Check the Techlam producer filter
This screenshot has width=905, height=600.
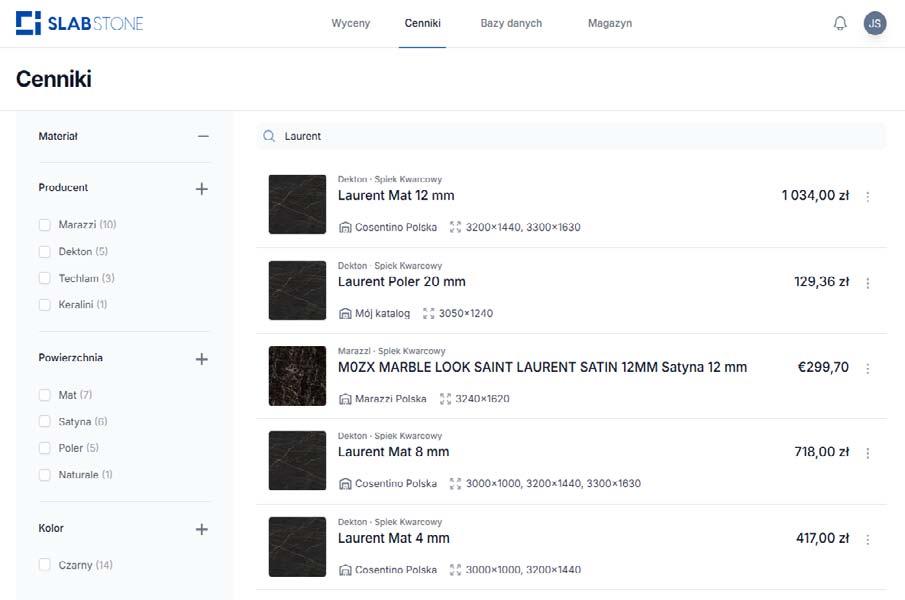tap(44, 278)
